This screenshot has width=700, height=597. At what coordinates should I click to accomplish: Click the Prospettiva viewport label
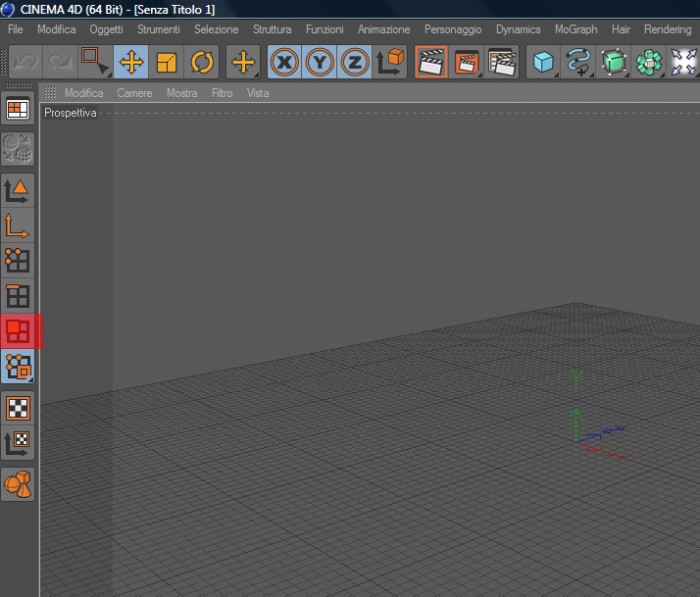coord(70,113)
